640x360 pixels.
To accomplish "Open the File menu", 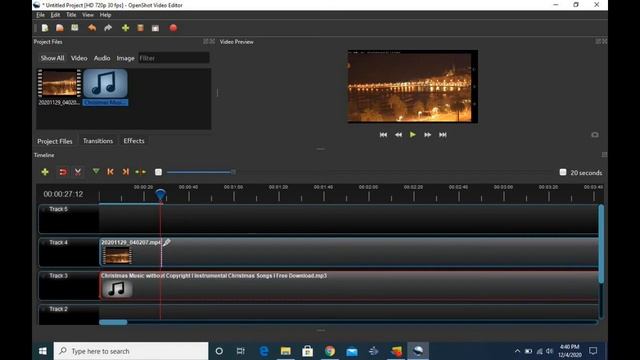I will point(40,15).
